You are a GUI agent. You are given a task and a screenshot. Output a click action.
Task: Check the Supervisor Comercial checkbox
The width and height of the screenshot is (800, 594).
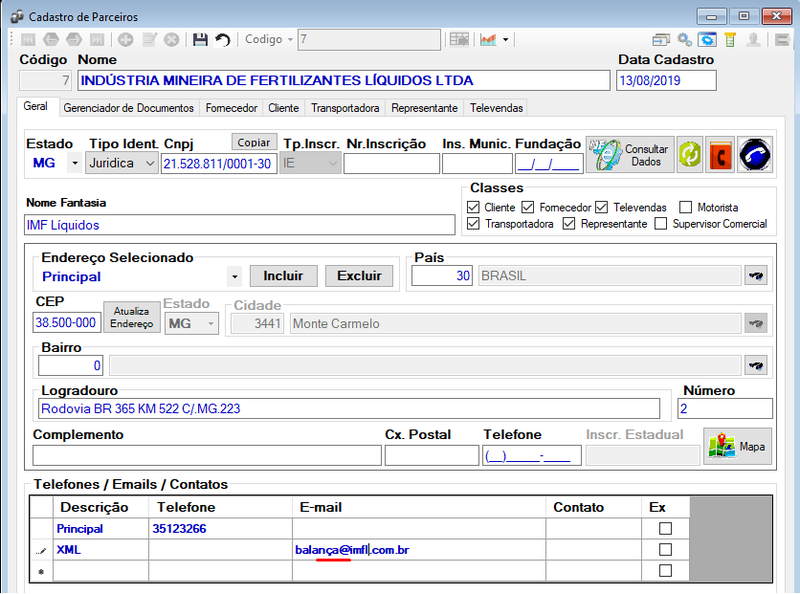click(661, 224)
